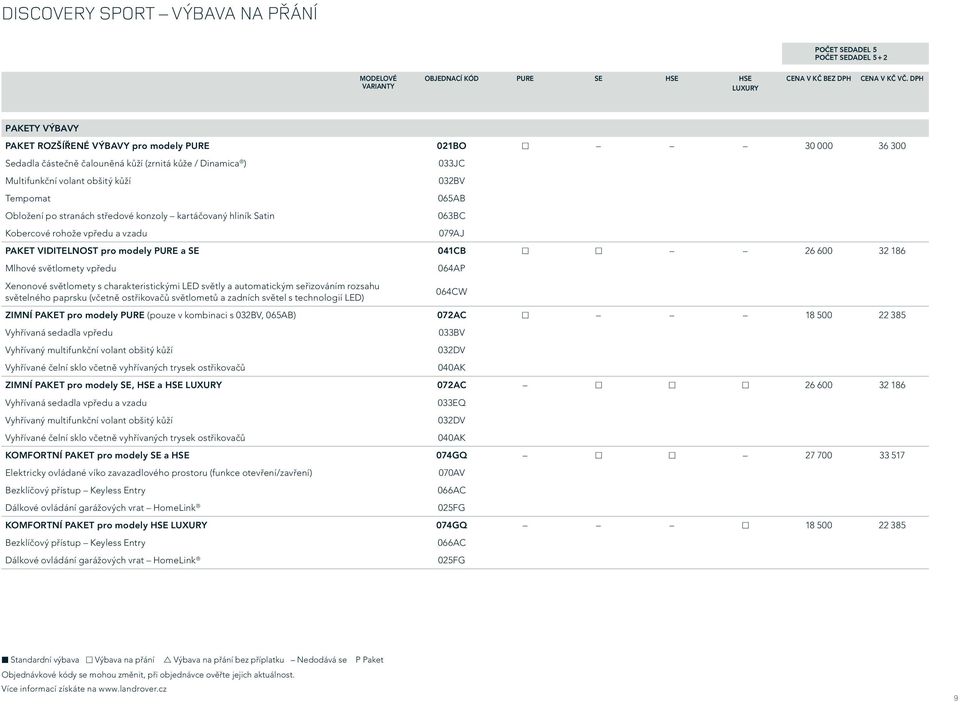Click HSE LUXURY square in KOMFORTNÍ PAKET HSE LUXURY row
This screenshot has height=705, width=960.
click(745, 526)
